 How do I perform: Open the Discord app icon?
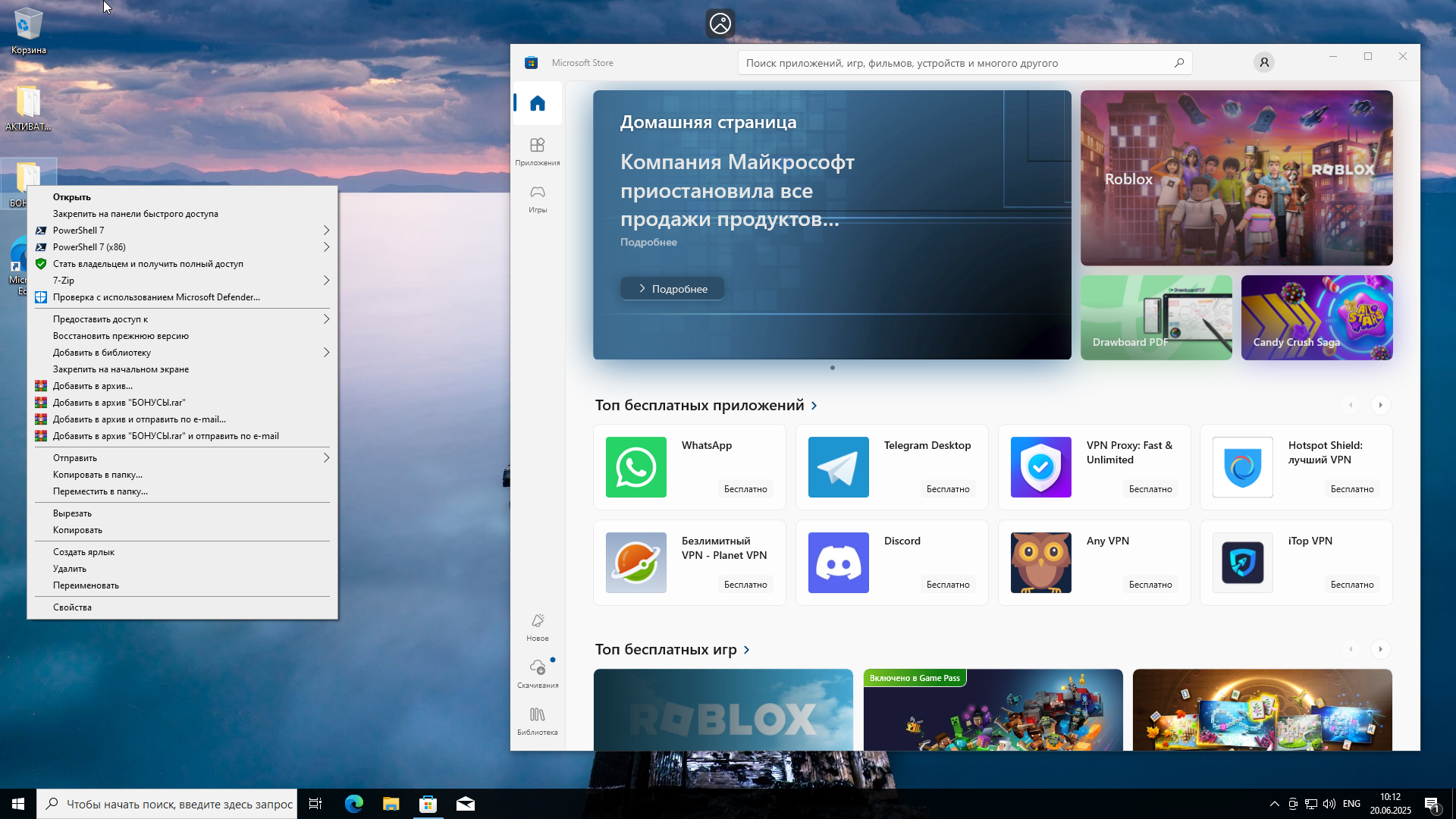click(839, 563)
